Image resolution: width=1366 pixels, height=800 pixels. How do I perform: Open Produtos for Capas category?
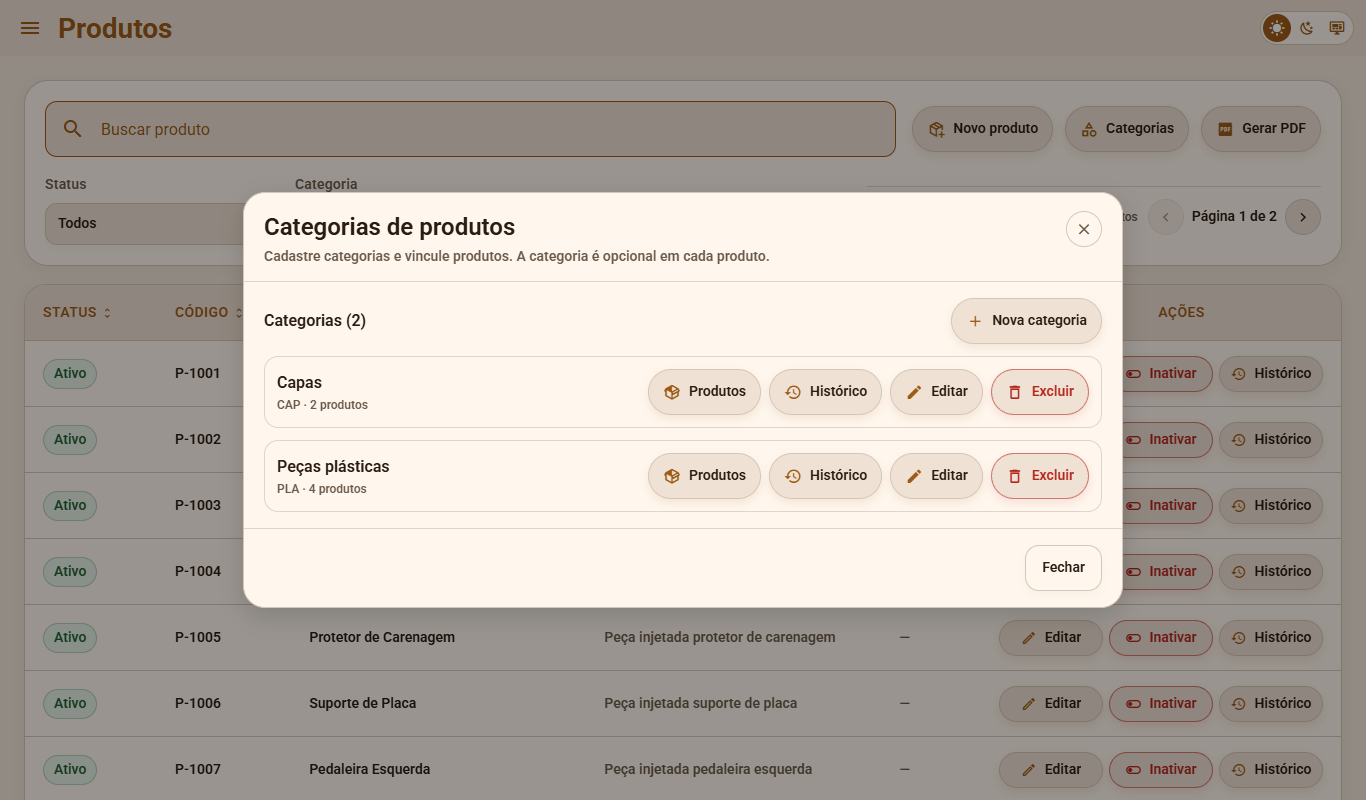pos(704,392)
